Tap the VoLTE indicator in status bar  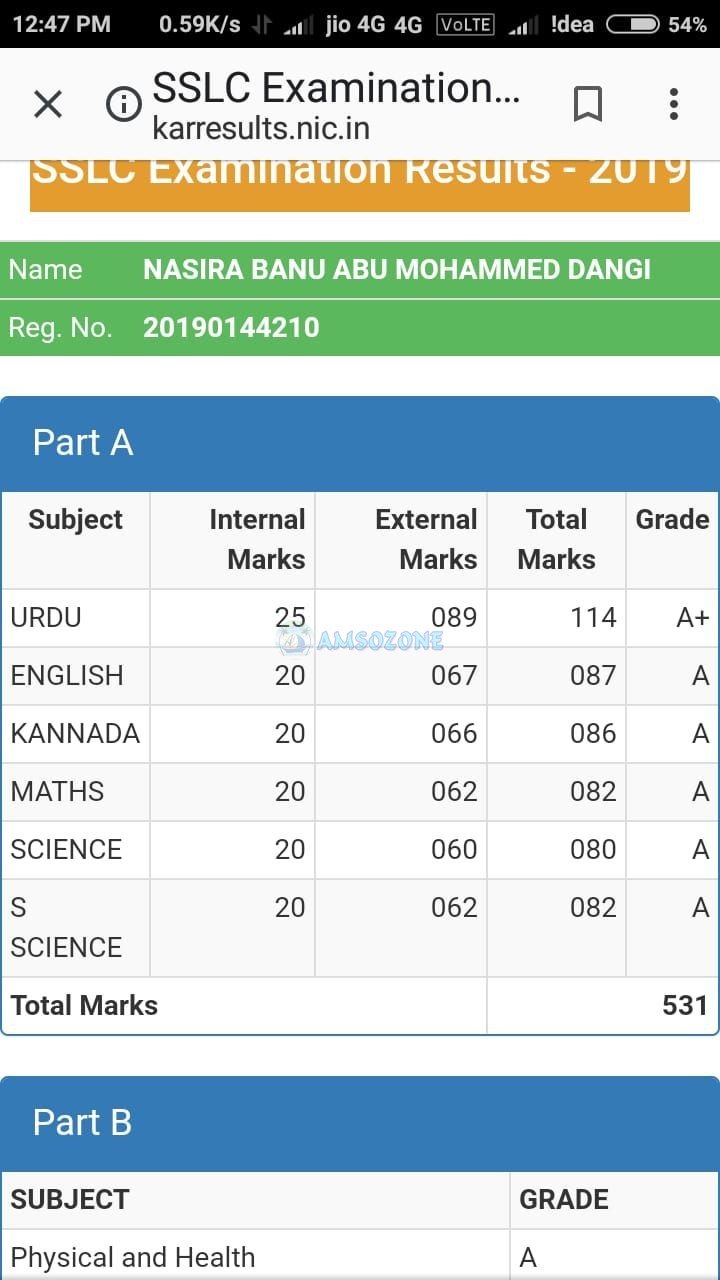point(465,24)
